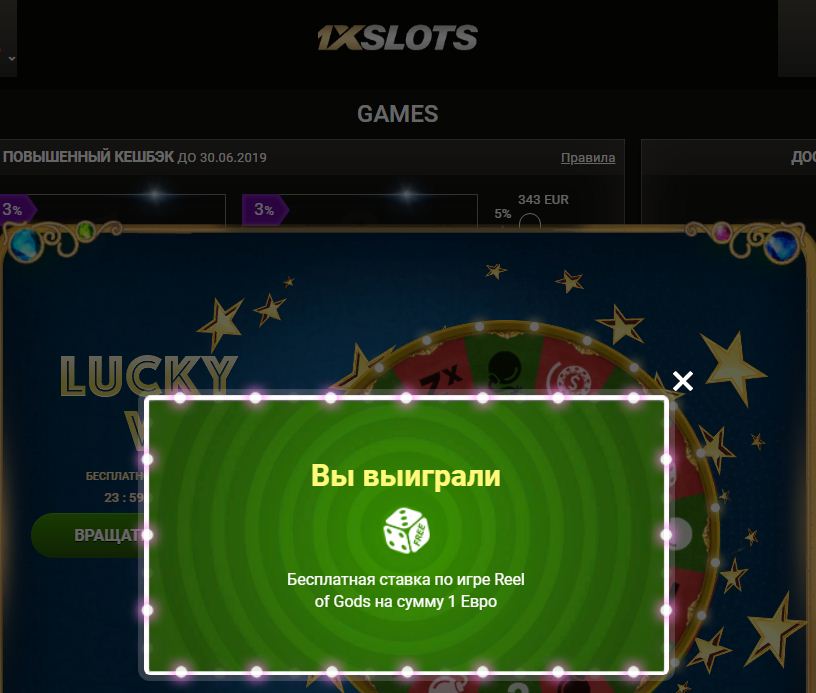Click the first purple 3% cashback badge
Image resolution: width=816 pixels, height=693 pixels.
(x=18, y=210)
